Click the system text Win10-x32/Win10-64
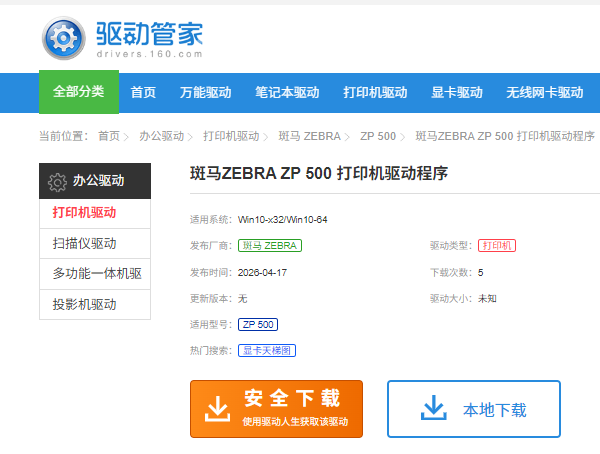The image size is (600, 454). (282, 220)
